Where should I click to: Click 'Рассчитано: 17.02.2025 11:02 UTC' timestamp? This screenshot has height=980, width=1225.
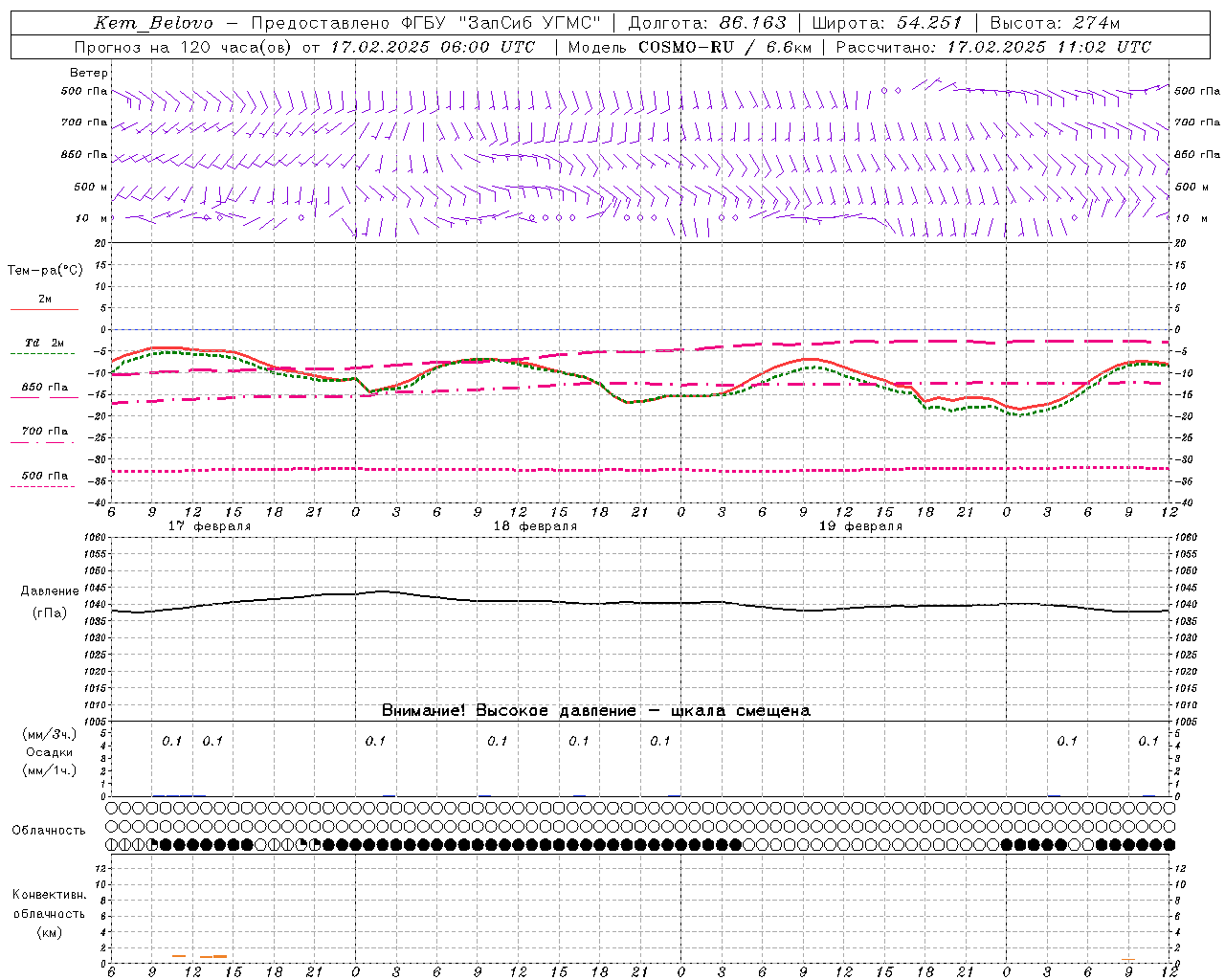click(993, 47)
